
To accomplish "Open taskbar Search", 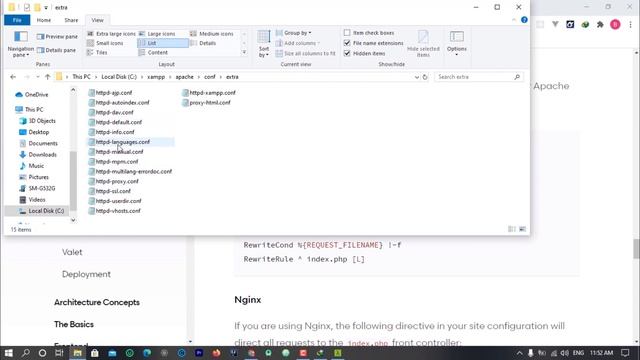I will (25, 353).
